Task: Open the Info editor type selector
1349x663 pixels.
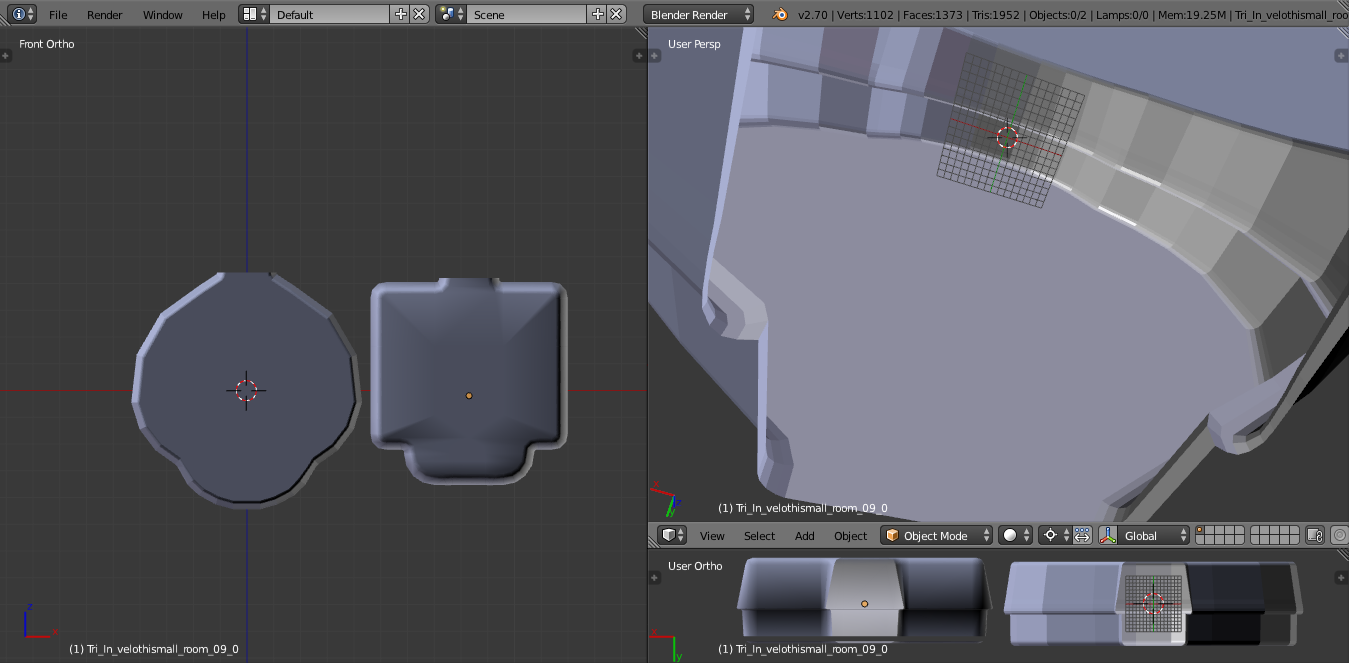Action: pyautogui.click(x=23, y=15)
